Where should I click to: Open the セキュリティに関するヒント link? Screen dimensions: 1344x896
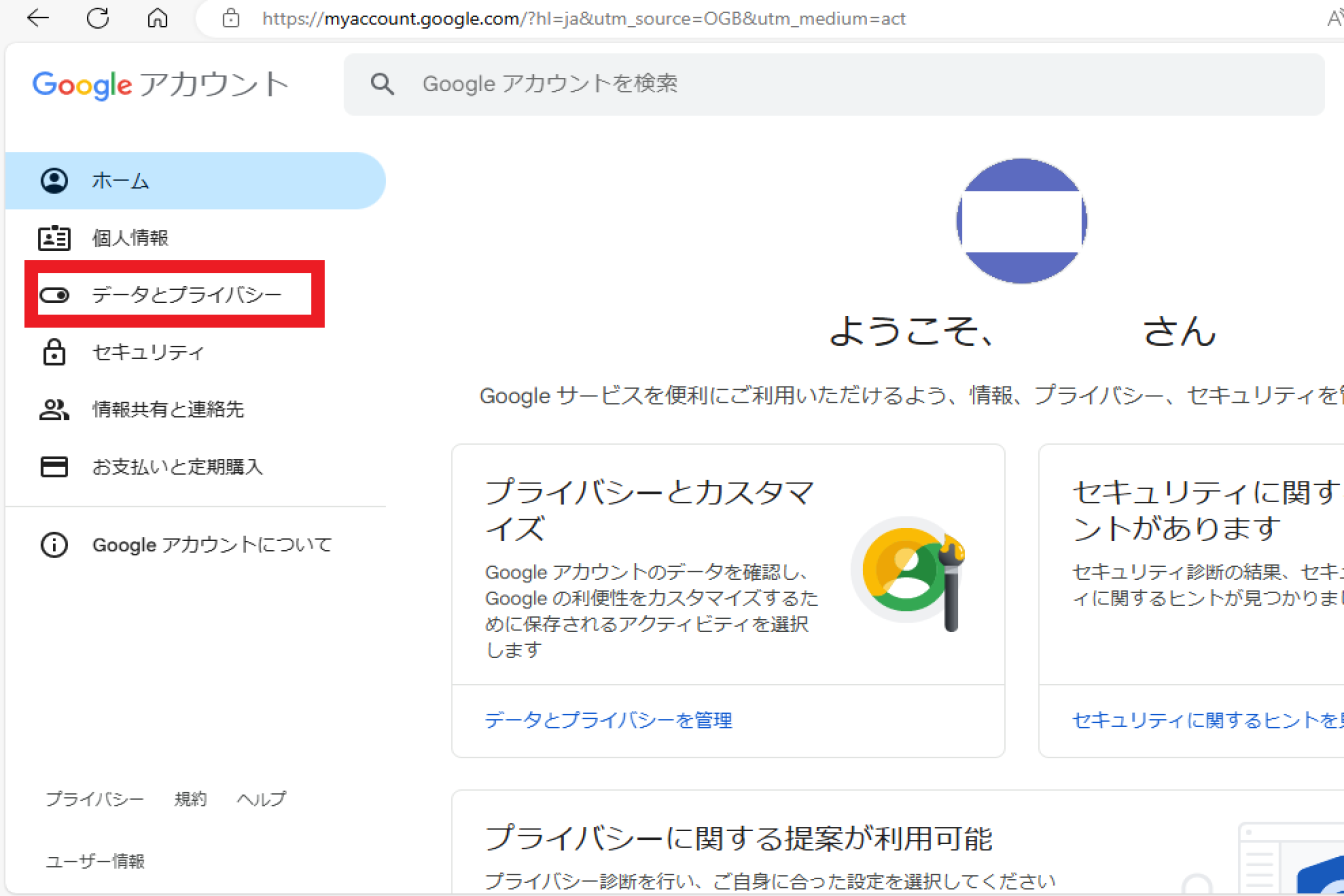click(x=1206, y=720)
